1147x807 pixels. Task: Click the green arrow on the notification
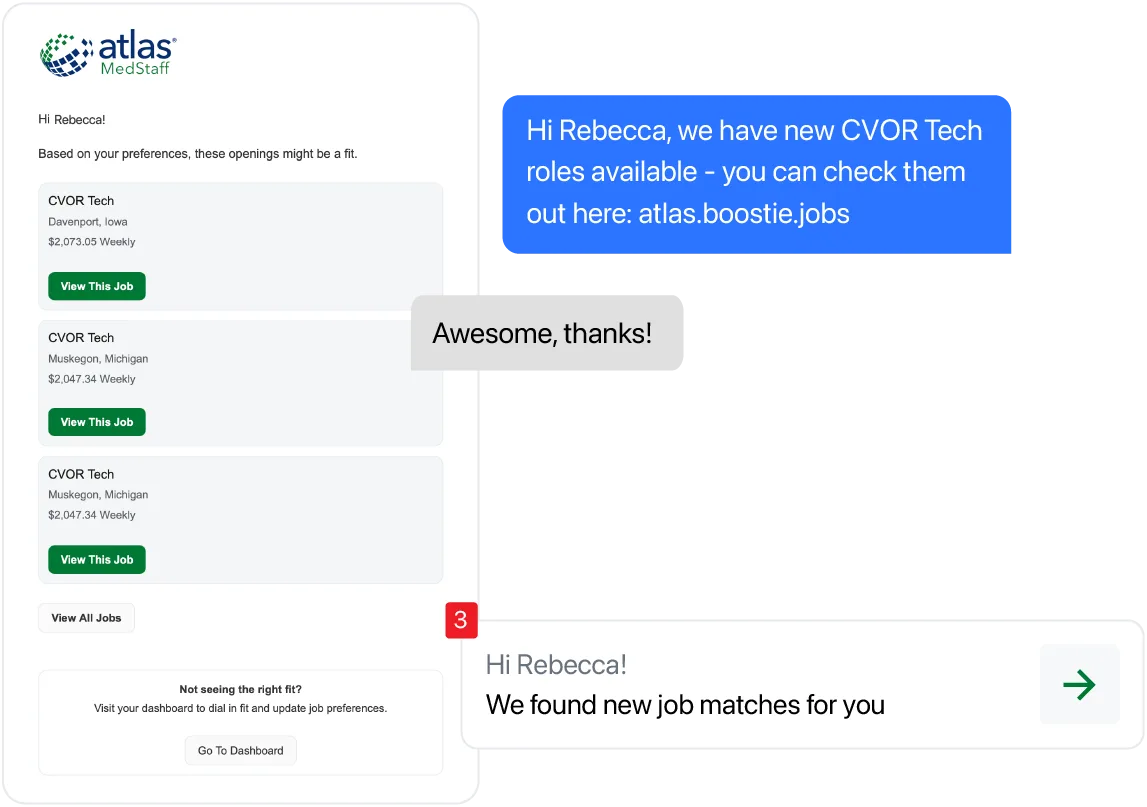(x=1079, y=685)
